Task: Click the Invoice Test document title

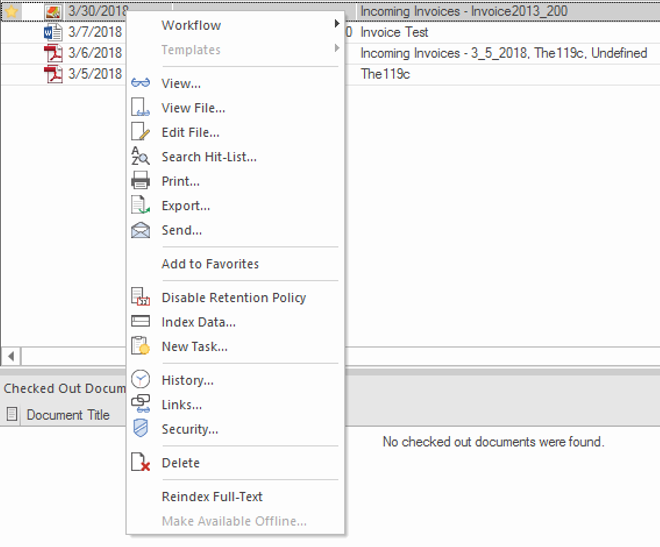Action: tap(394, 32)
